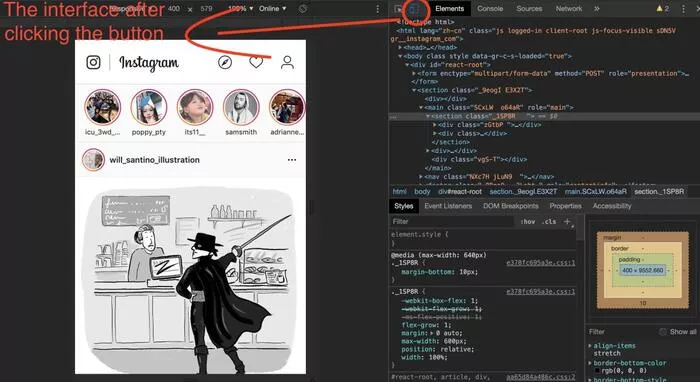Screen dimensions: 700x382
Task: Open aa65d84a486c.css:2 source link
Action: [x=541, y=377]
